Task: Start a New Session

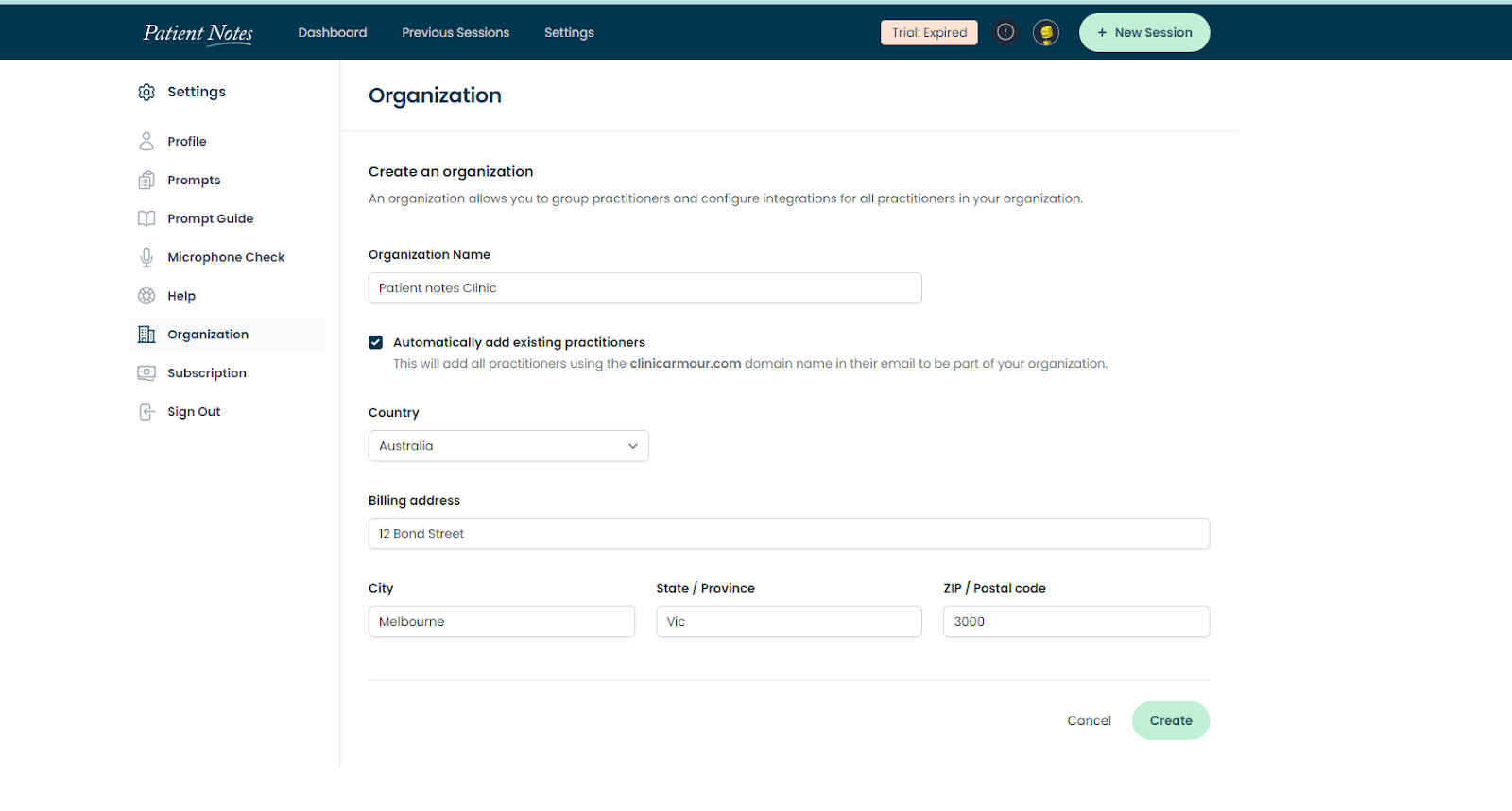Action: coord(1144,32)
